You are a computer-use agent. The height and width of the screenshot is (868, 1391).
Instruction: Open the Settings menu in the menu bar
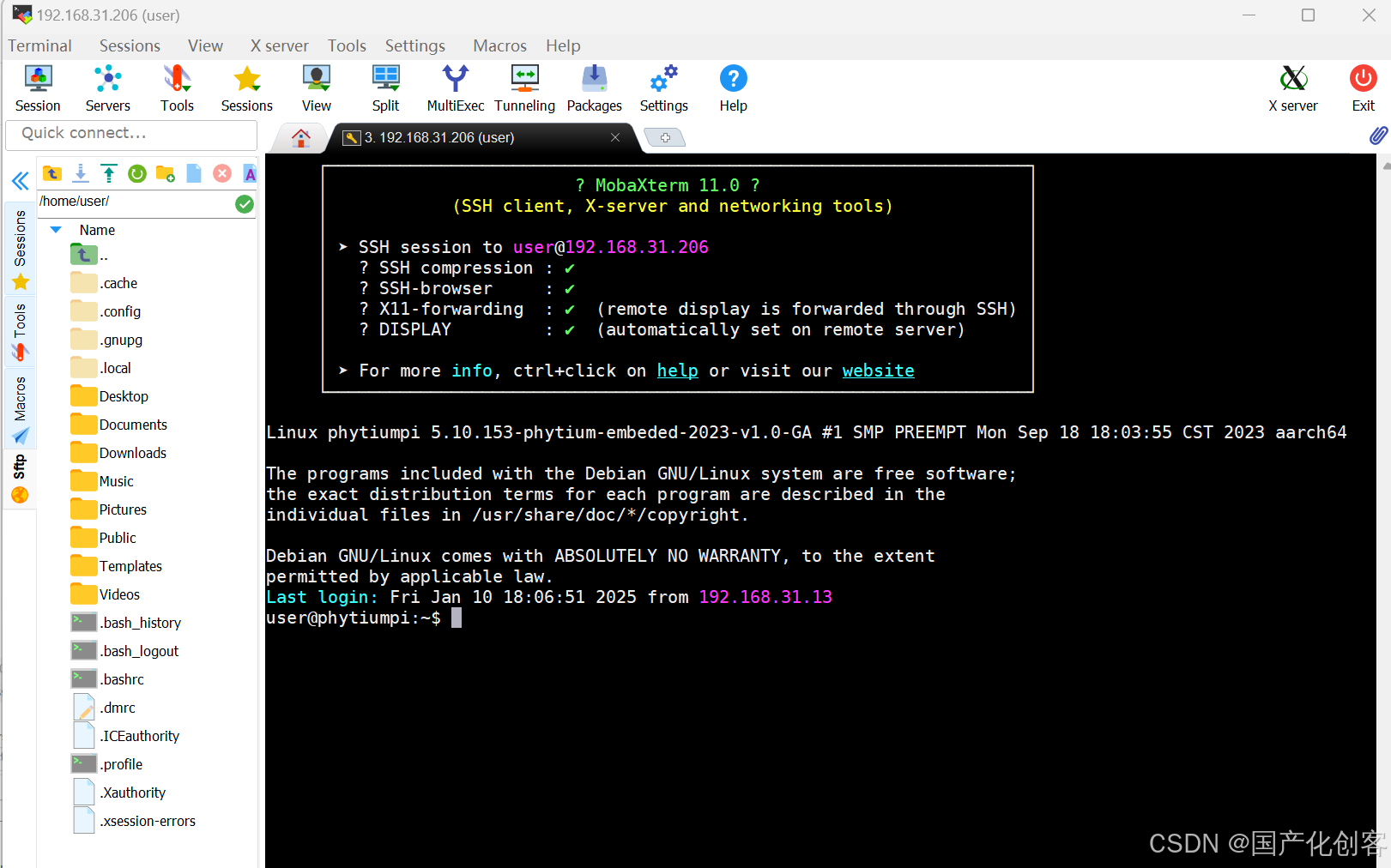click(x=414, y=45)
